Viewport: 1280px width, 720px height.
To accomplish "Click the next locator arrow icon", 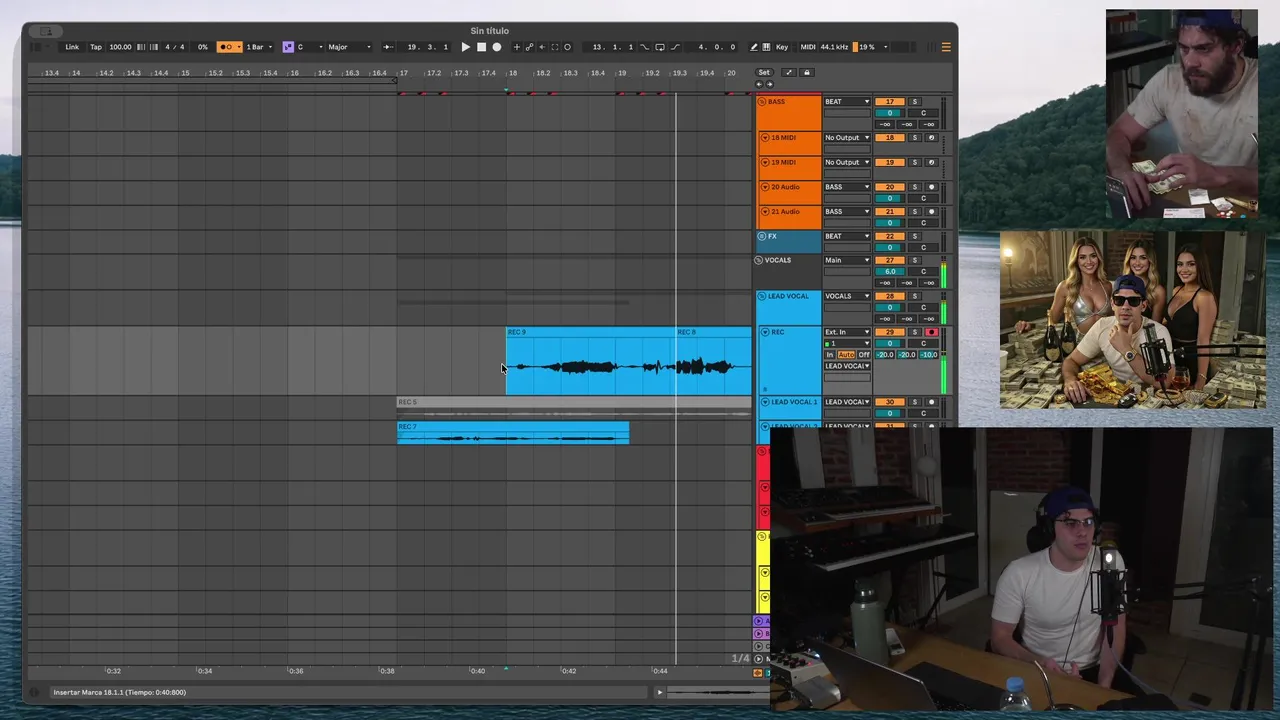I will [x=769, y=84].
